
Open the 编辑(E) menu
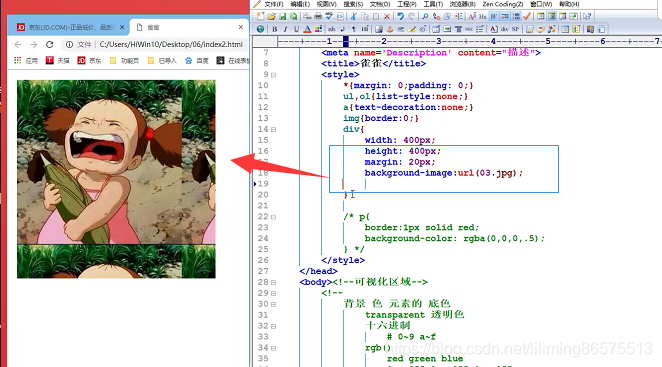coord(300,4)
